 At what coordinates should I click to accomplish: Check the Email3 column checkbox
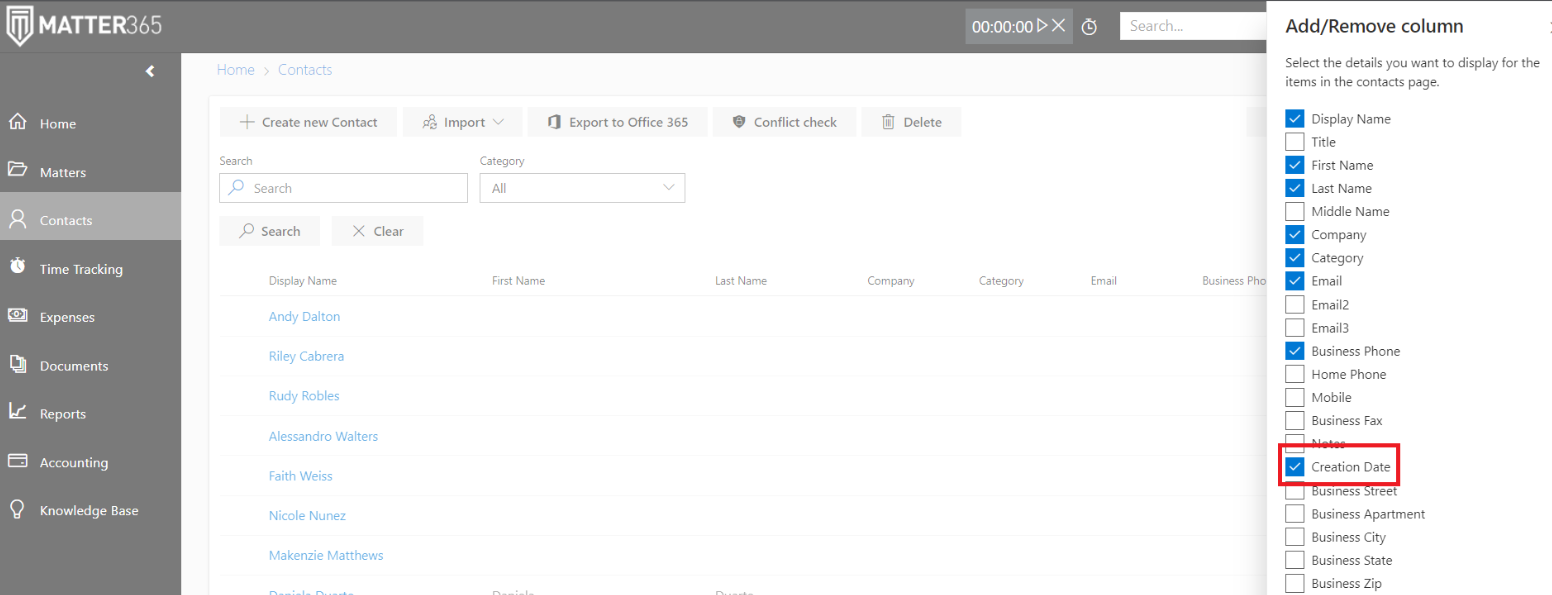pos(1295,327)
